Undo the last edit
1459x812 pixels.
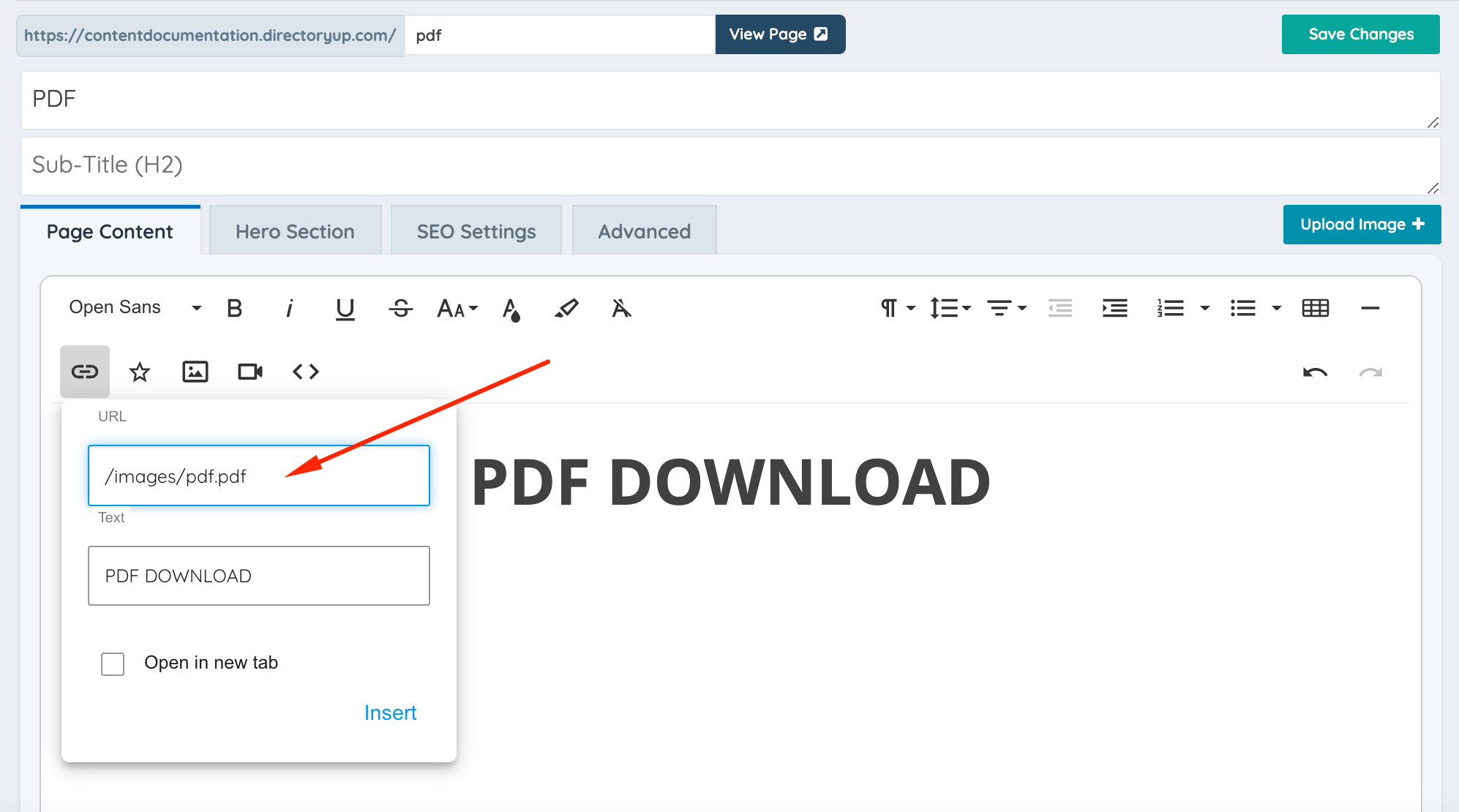(1315, 372)
